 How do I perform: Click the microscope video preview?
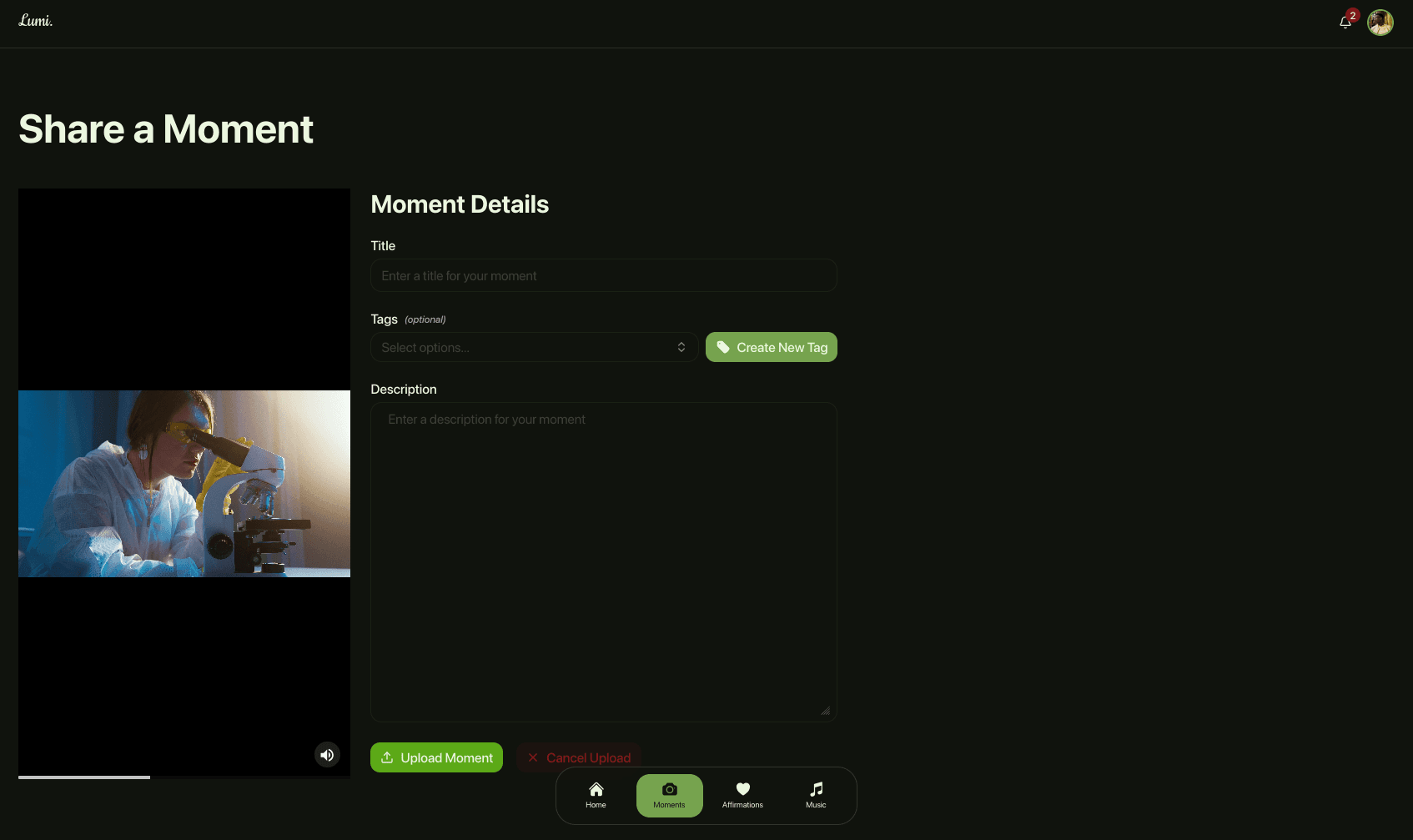click(184, 484)
